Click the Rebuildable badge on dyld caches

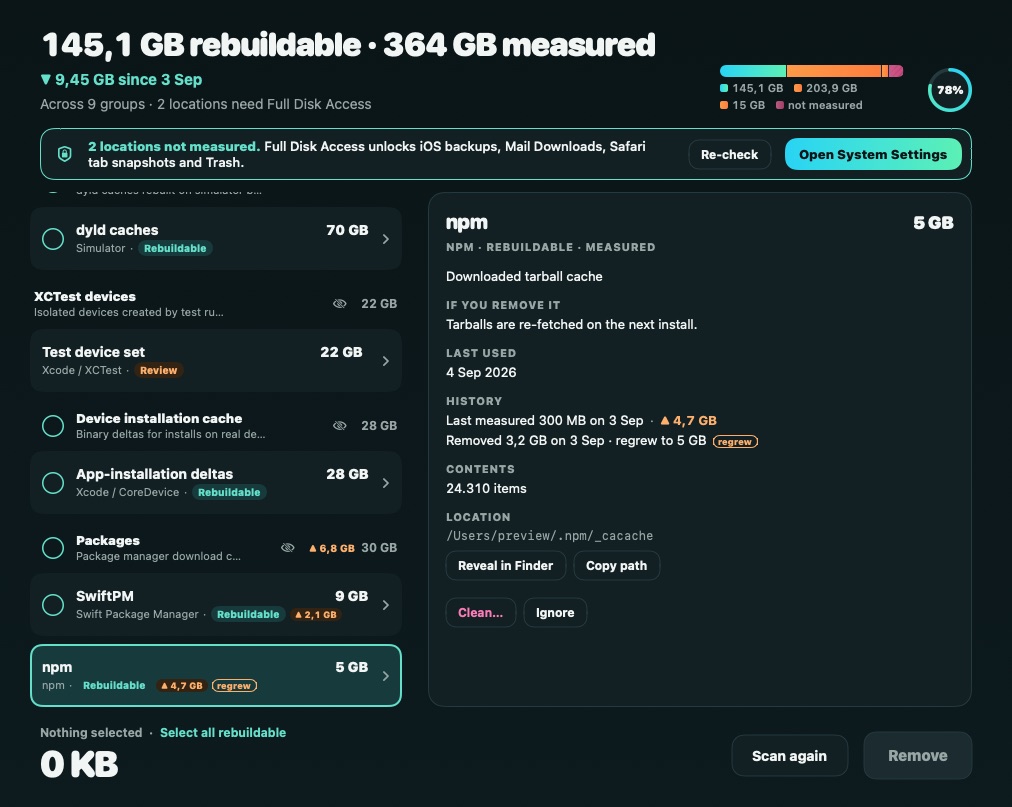pyautogui.click(x=175, y=248)
